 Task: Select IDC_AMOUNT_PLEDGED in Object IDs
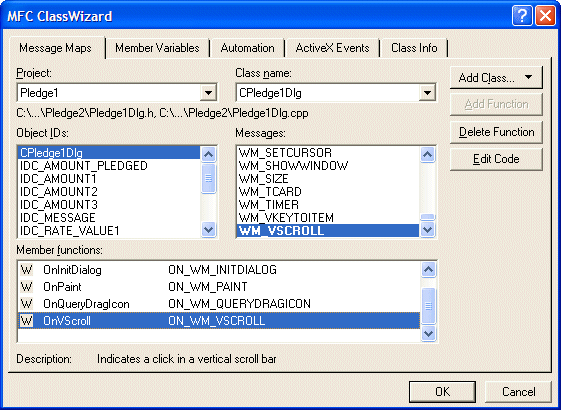tap(109, 166)
